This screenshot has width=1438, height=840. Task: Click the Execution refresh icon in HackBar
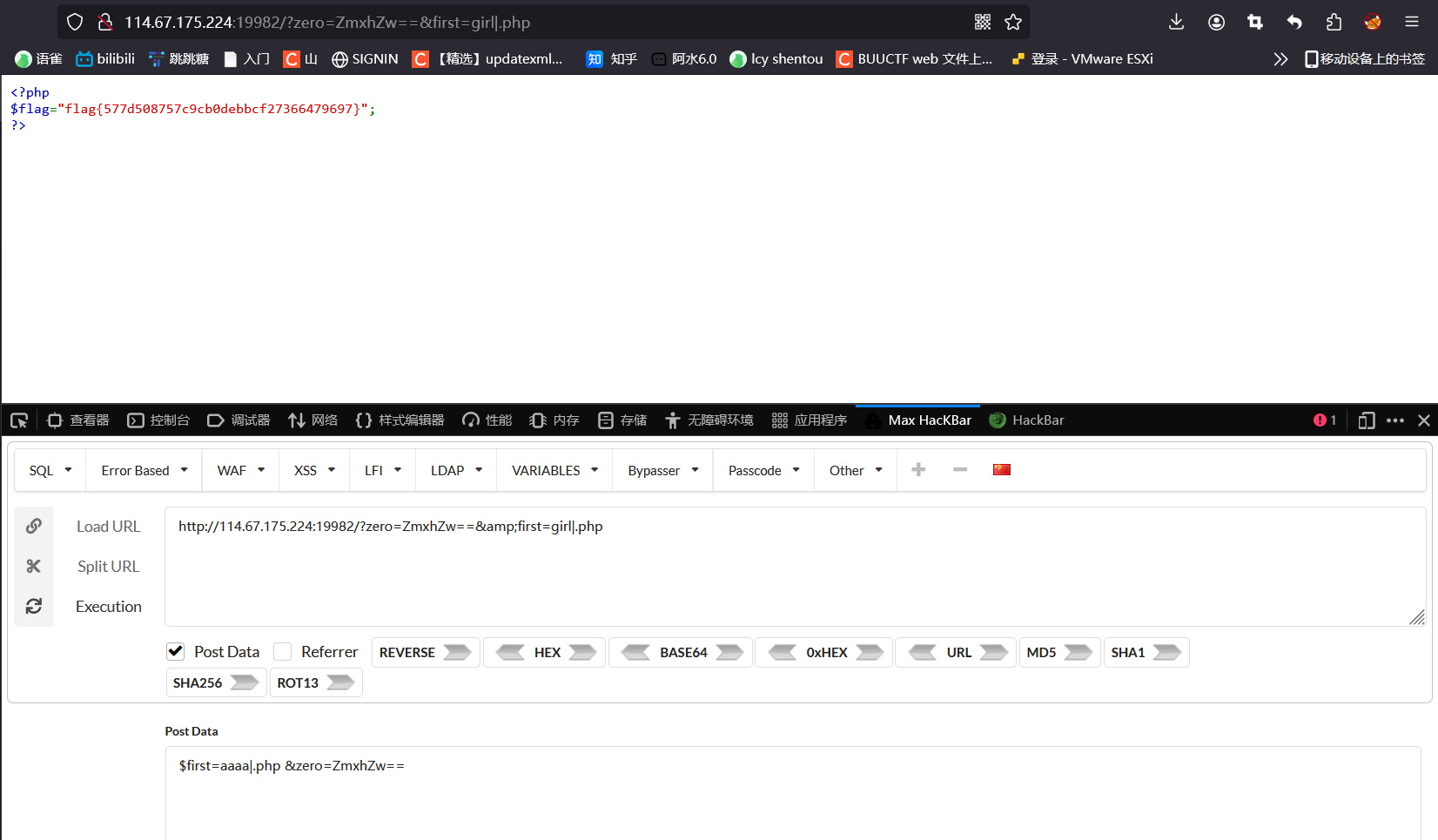pyautogui.click(x=33, y=606)
